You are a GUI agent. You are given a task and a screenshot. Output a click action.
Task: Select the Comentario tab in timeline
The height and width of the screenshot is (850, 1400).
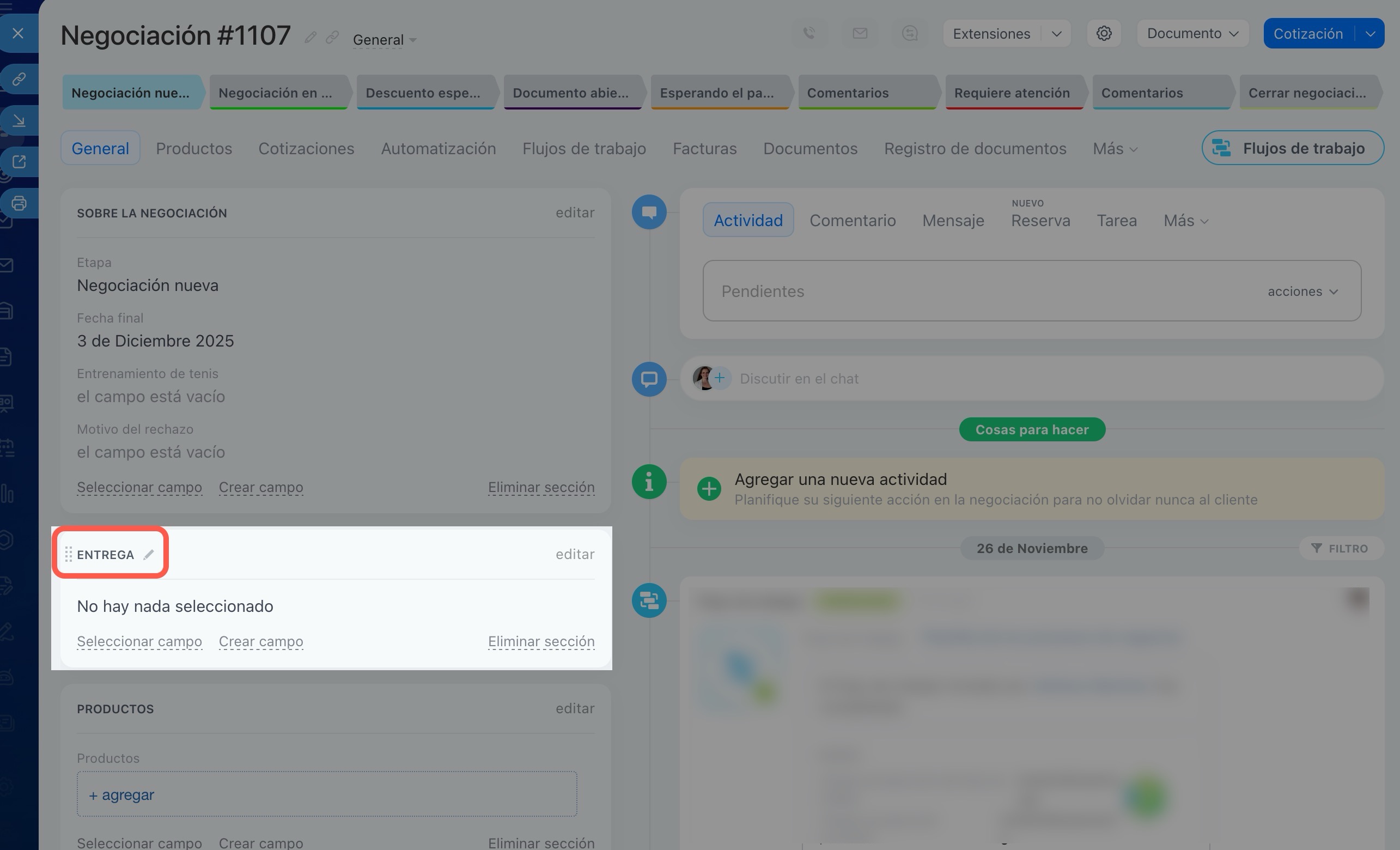pyautogui.click(x=853, y=221)
